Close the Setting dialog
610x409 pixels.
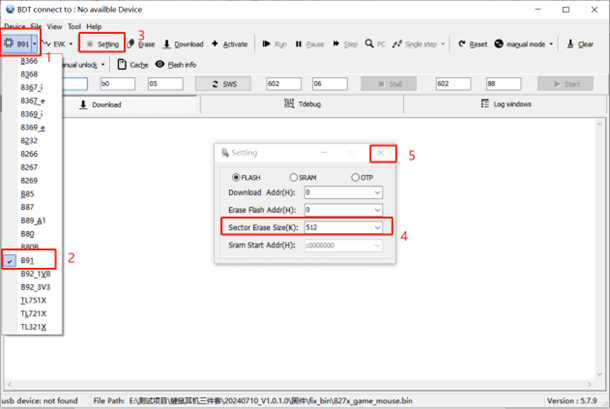pyautogui.click(x=380, y=153)
